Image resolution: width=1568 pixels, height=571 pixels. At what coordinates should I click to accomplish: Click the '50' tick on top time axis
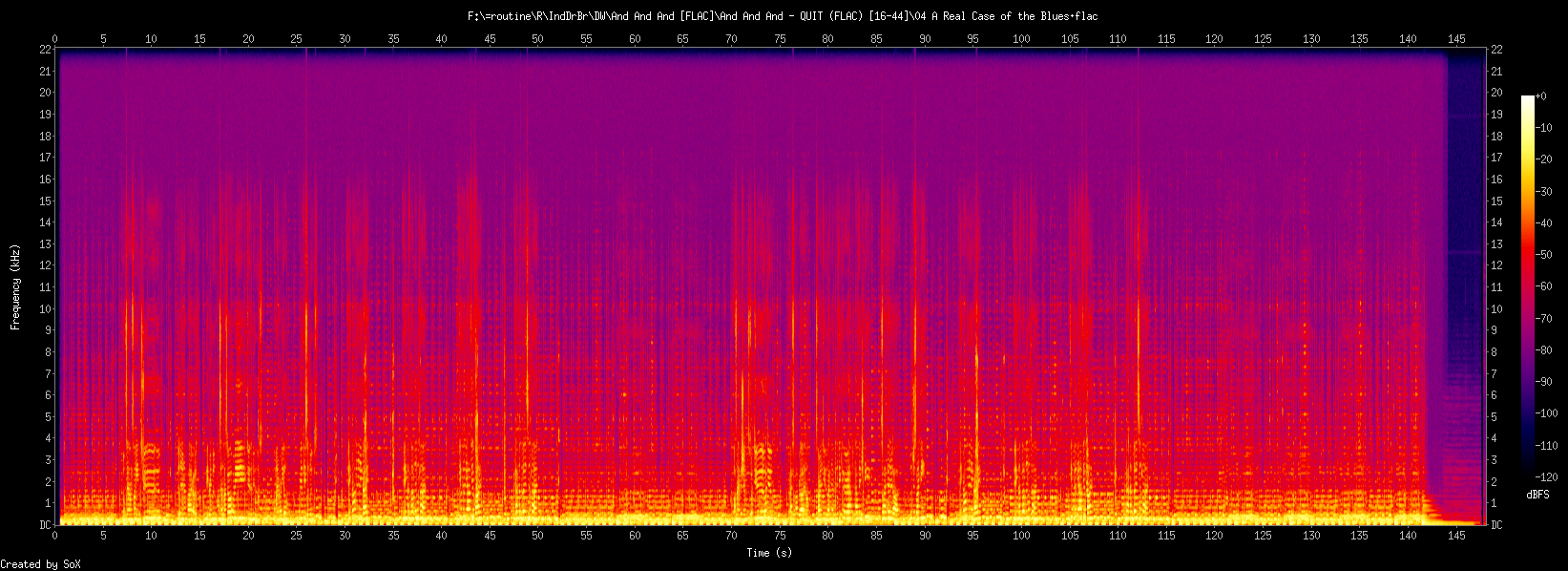pyautogui.click(x=537, y=39)
